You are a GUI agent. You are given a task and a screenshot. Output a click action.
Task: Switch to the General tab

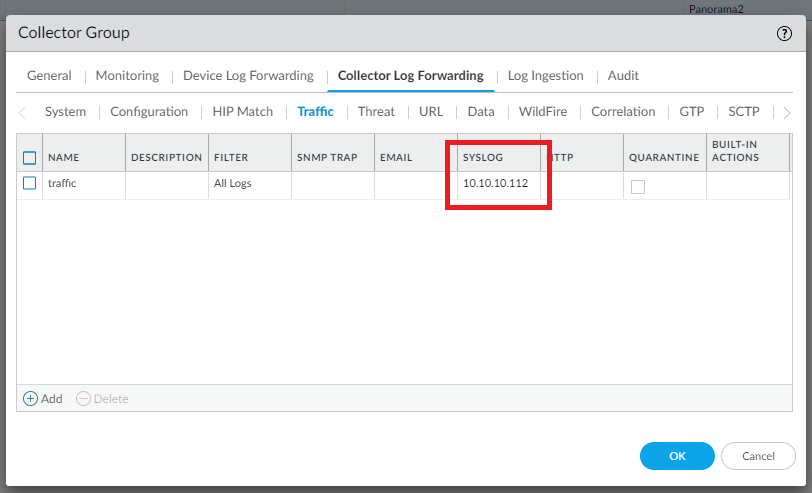(x=49, y=75)
